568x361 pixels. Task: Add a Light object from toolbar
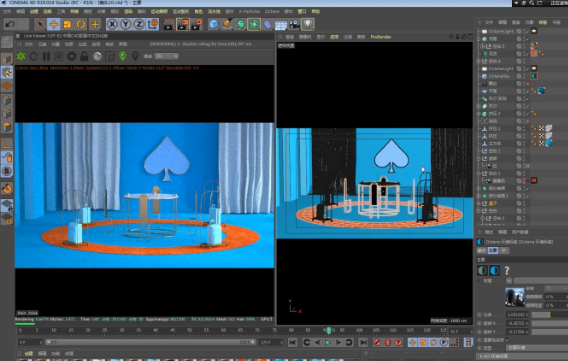click(x=308, y=24)
